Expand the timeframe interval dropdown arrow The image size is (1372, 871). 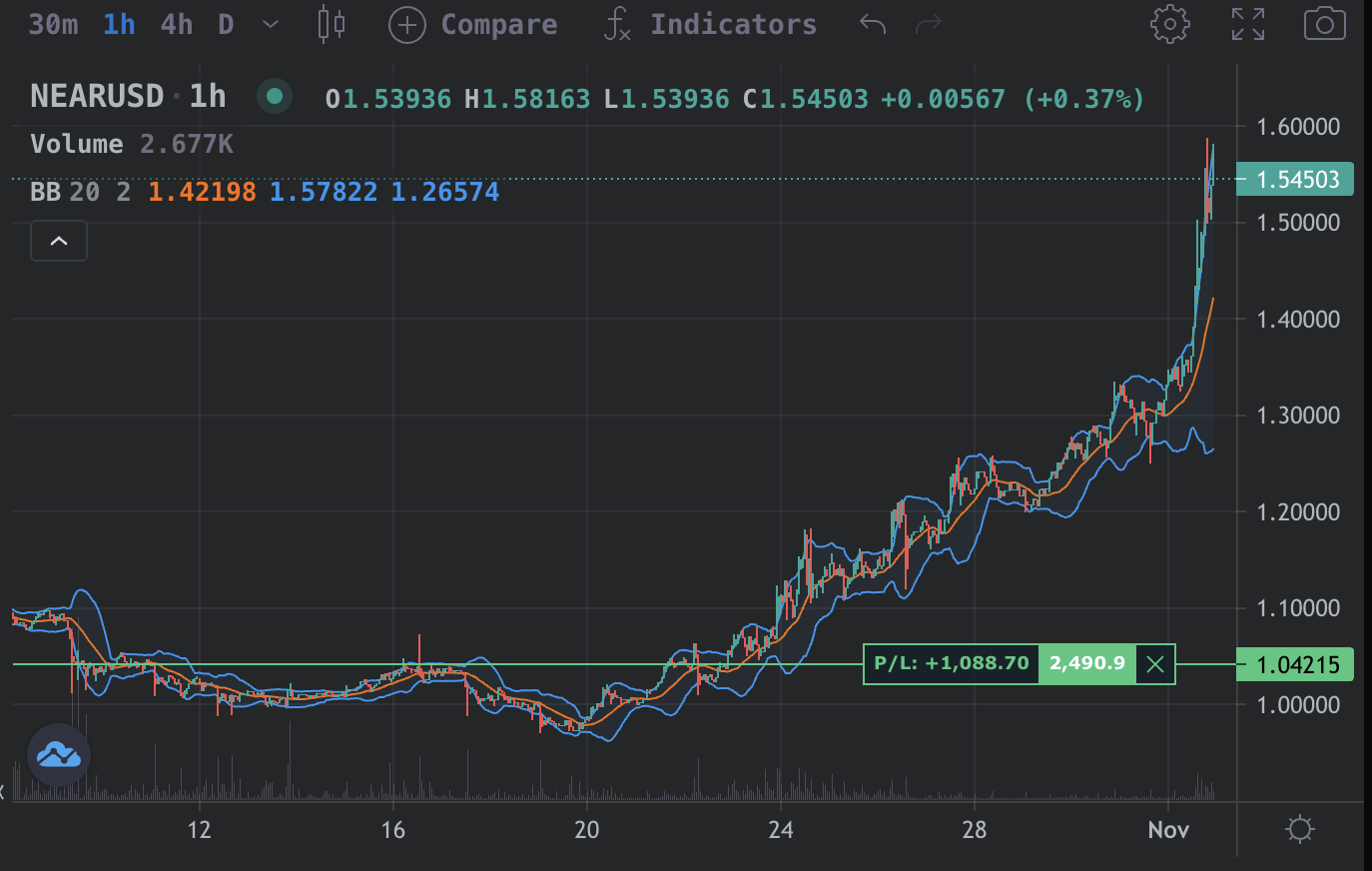point(271,25)
